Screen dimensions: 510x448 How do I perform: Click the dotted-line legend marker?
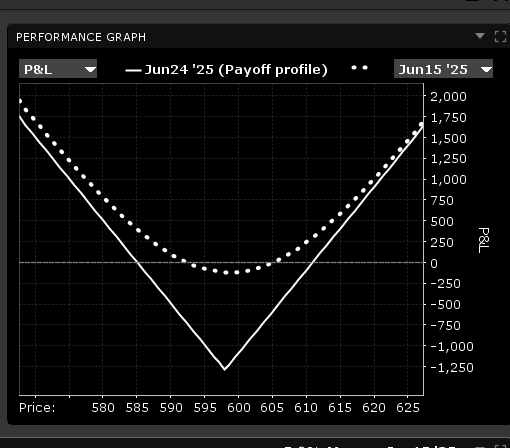pyautogui.click(x=360, y=68)
